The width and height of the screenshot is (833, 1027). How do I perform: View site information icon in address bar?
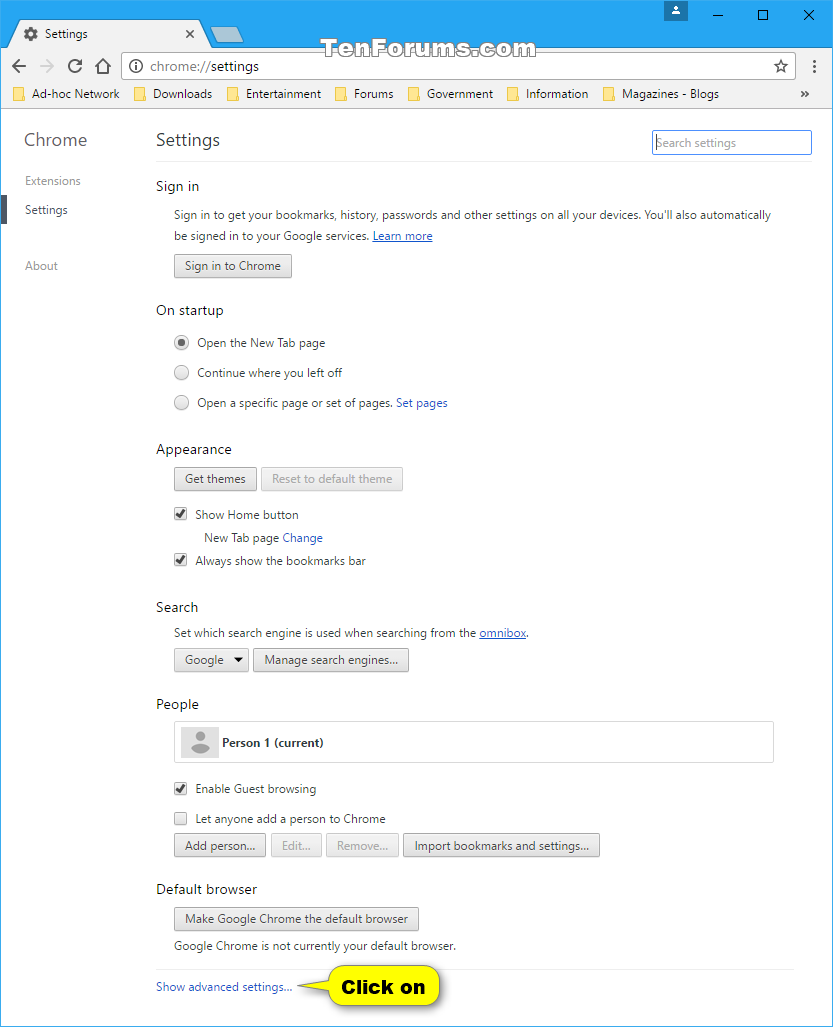coord(136,66)
